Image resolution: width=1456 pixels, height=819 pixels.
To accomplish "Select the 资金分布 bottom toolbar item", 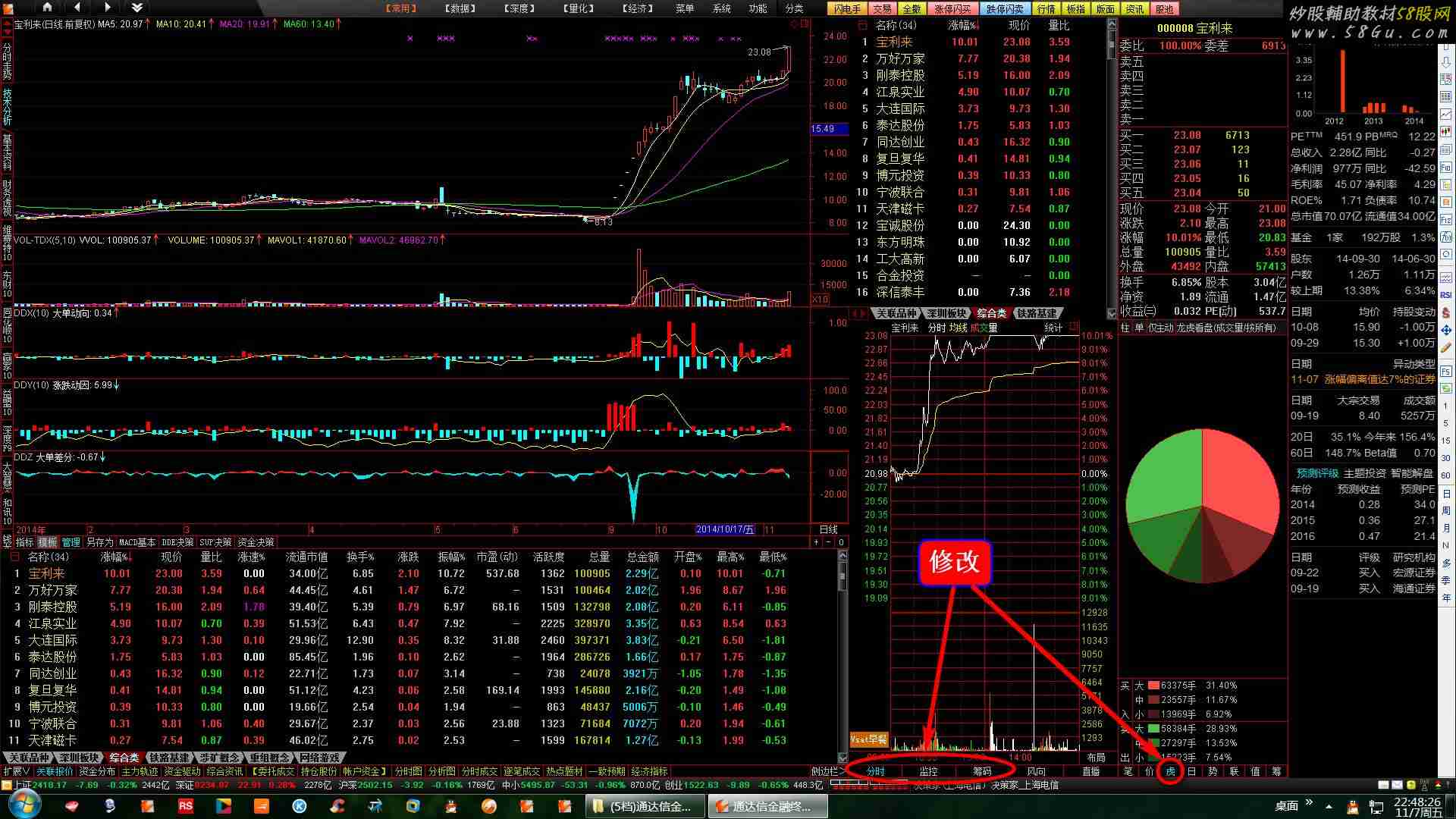I will coord(97,771).
